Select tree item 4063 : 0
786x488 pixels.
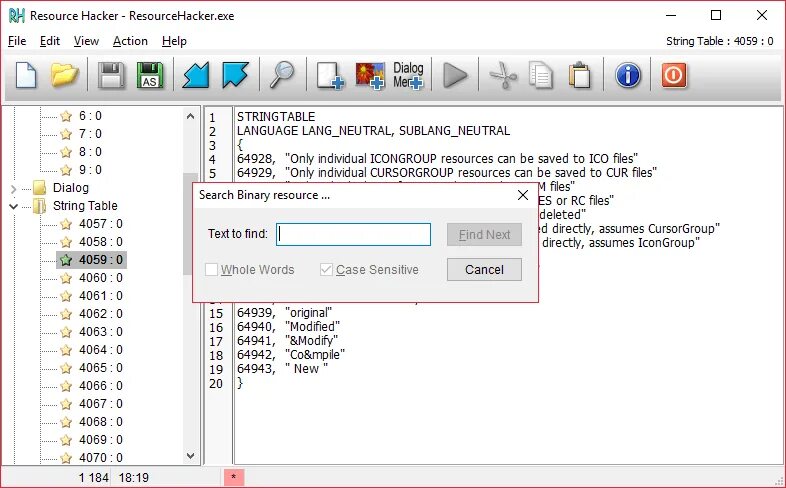tap(101, 332)
